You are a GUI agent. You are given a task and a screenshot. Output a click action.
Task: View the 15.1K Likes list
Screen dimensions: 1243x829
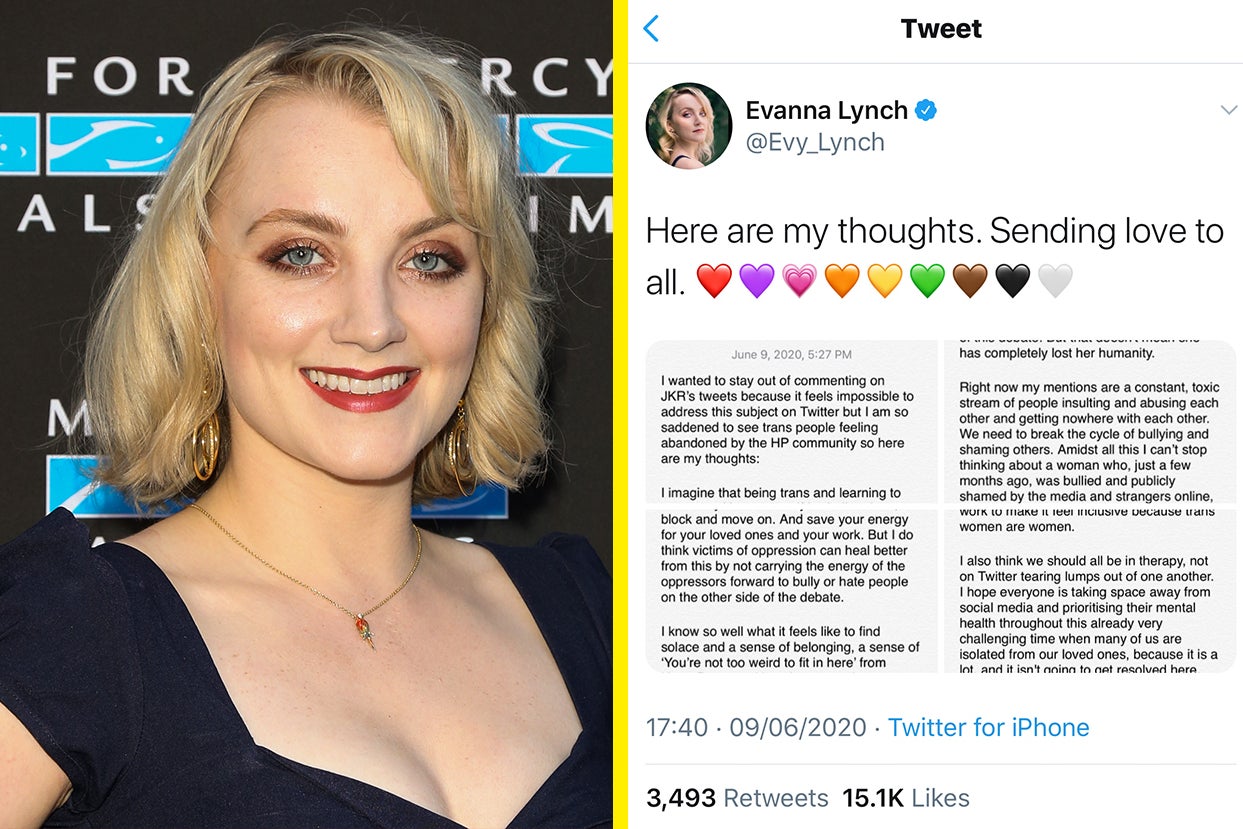[906, 798]
